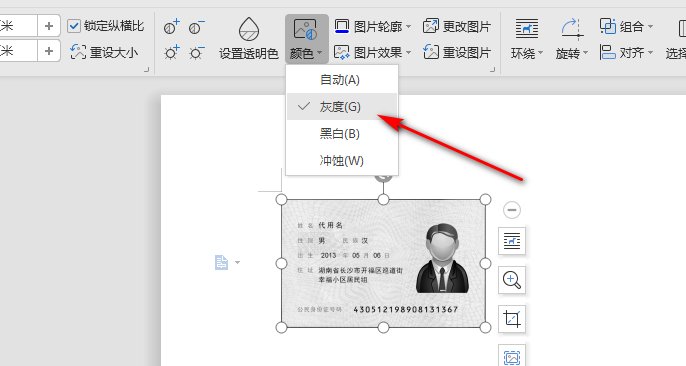
Task: Choose Grayscale (G) in color menu
Action: pyautogui.click(x=342, y=107)
